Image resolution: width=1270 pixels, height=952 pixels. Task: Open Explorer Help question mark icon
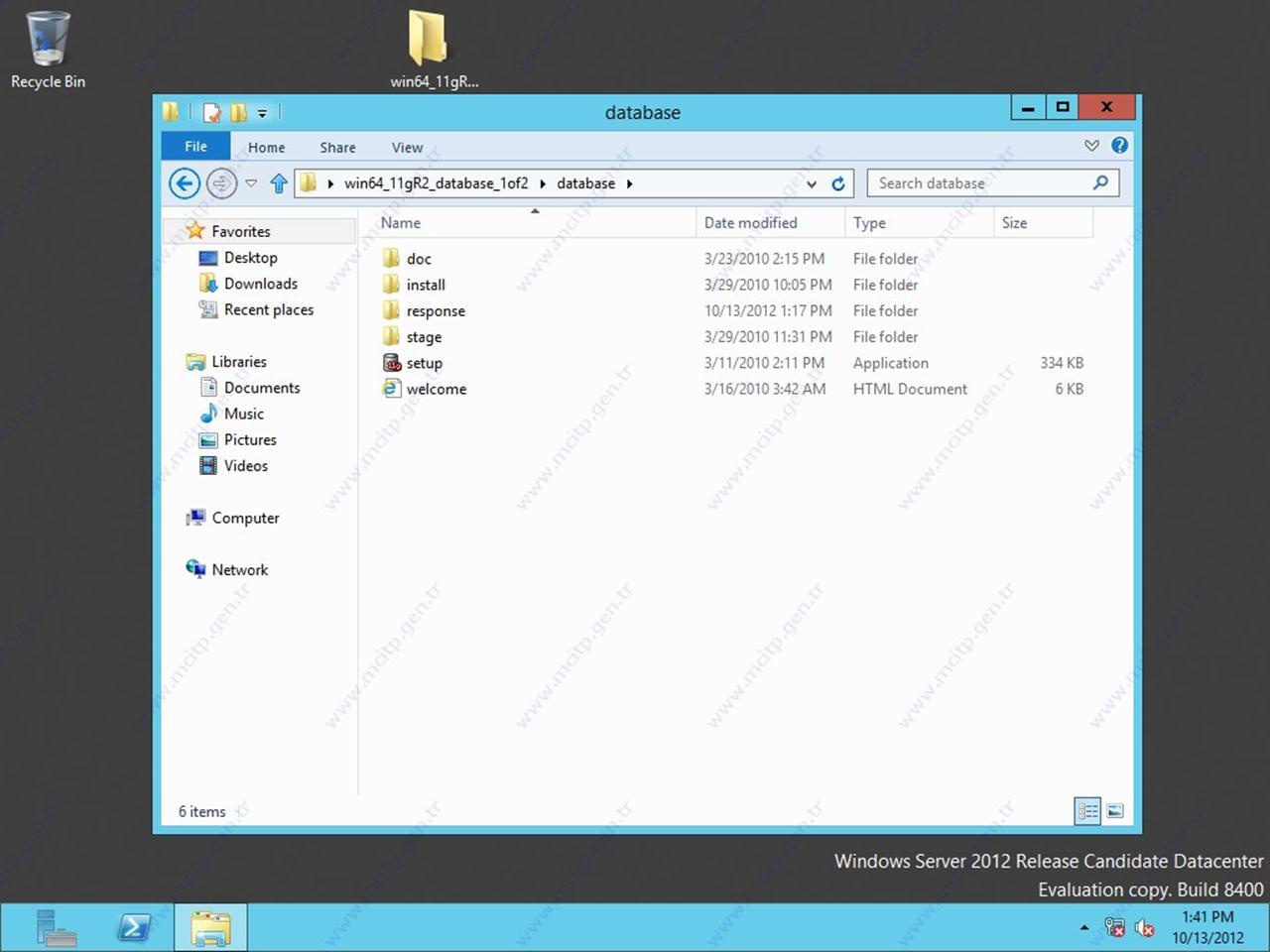tap(1119, 146)
